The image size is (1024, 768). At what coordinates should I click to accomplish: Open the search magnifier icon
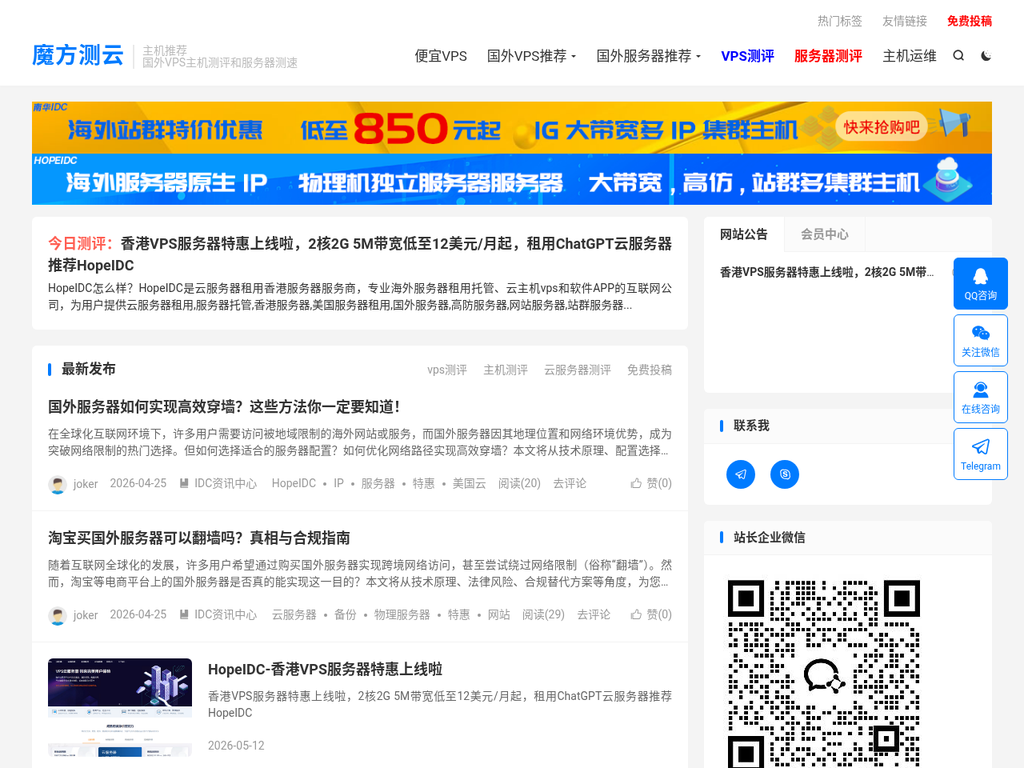click(958, 56)
